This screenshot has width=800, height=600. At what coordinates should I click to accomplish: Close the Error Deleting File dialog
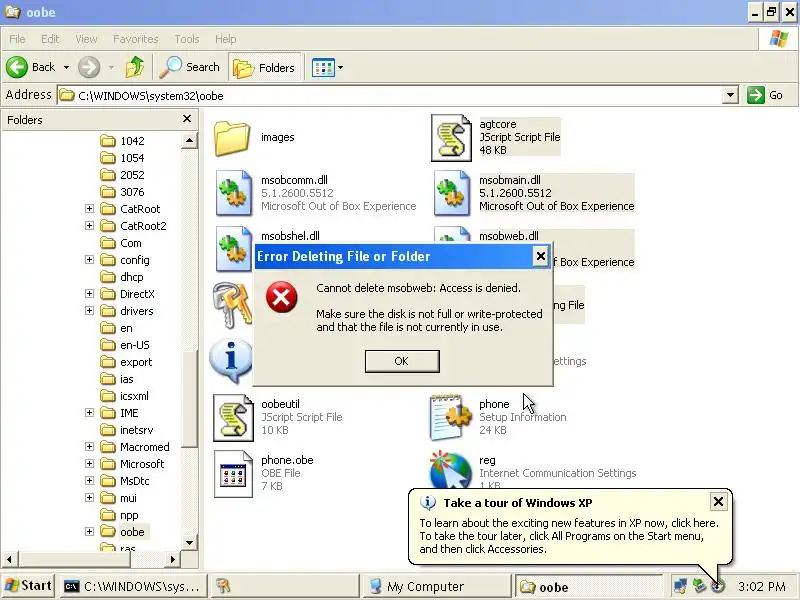click(x=540, y=256)
